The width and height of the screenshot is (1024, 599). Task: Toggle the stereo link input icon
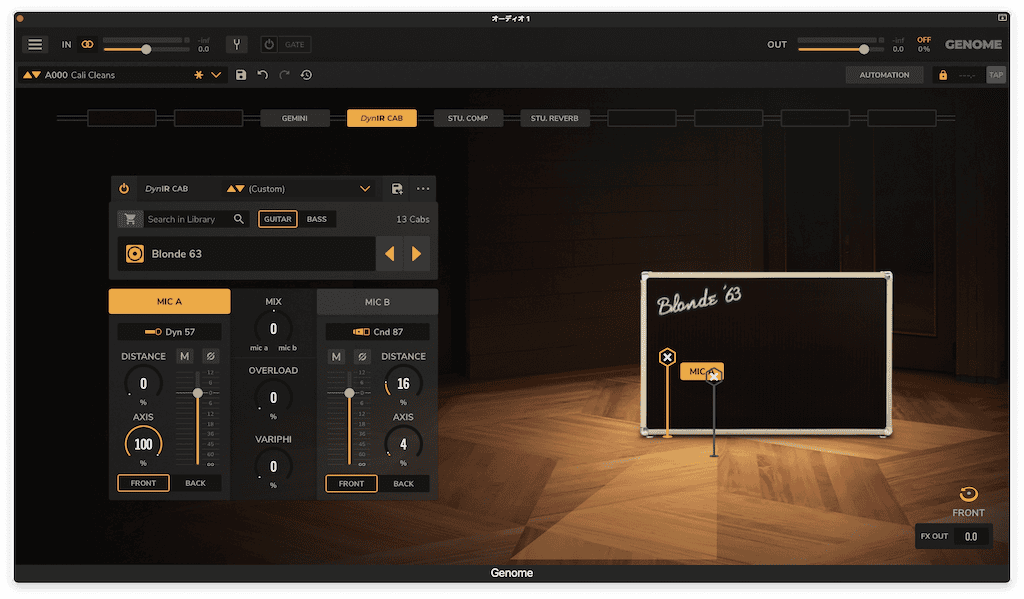point(87,44)
